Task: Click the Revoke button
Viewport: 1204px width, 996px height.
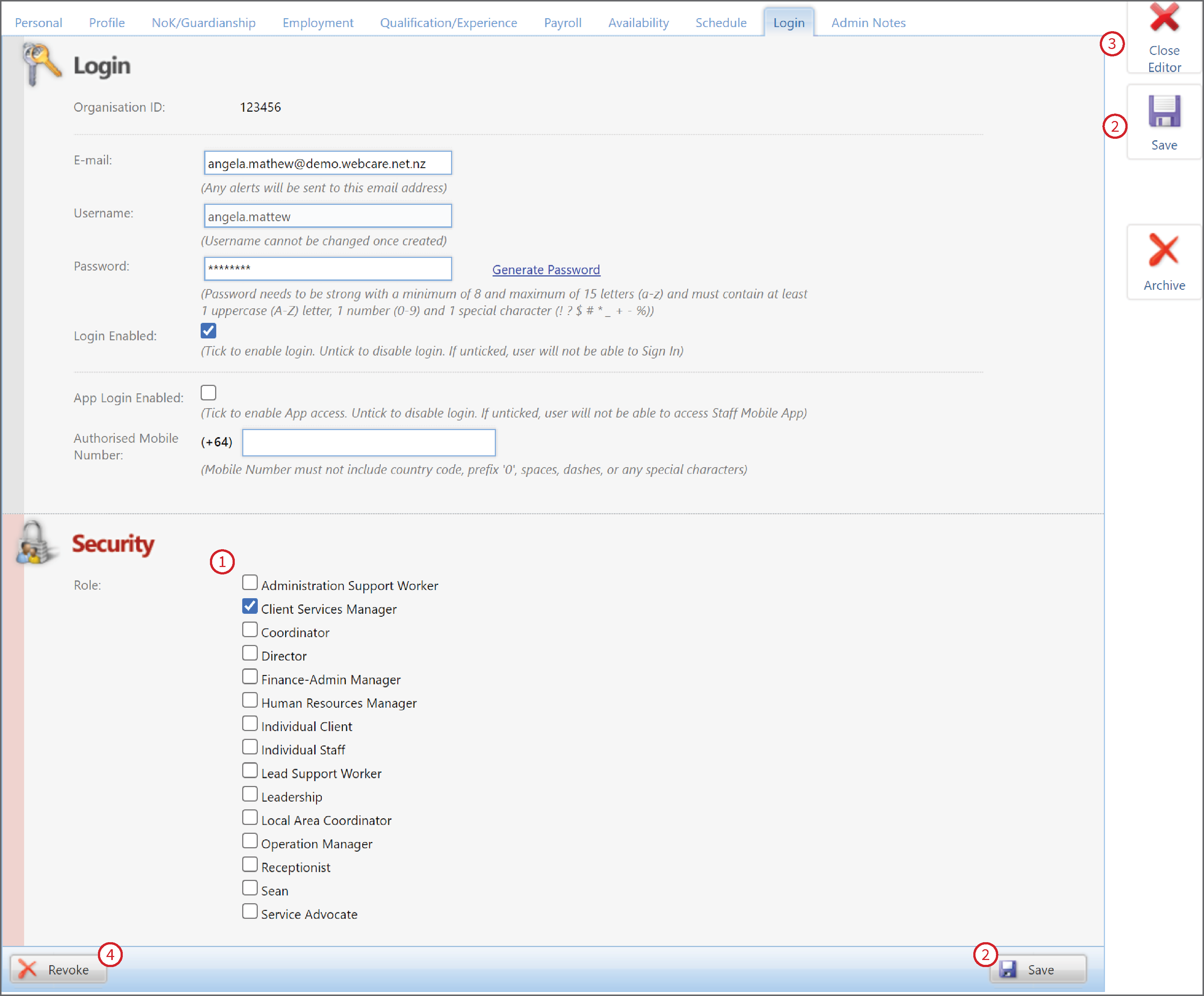Action: (58, 970)
